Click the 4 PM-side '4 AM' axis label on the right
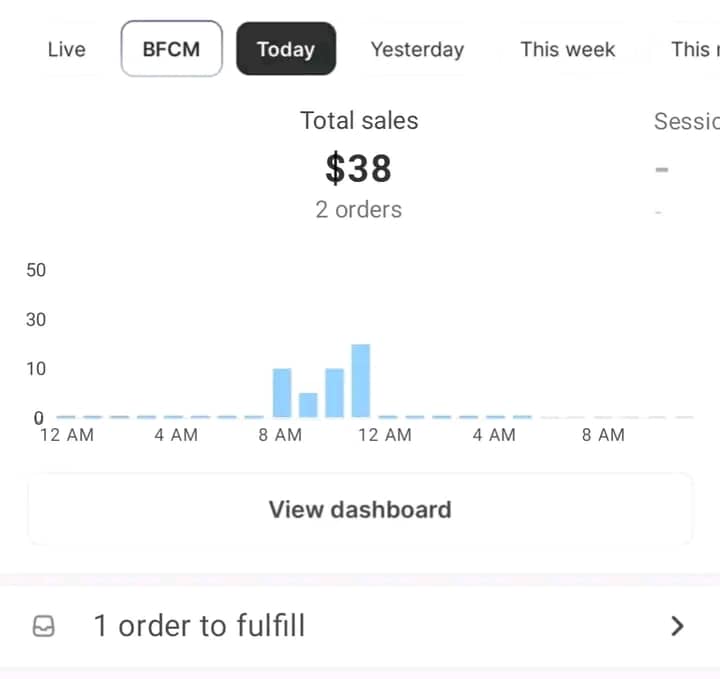Image resolution: width=720 pixels, height=679 pixels. click(x=494, y=435)
